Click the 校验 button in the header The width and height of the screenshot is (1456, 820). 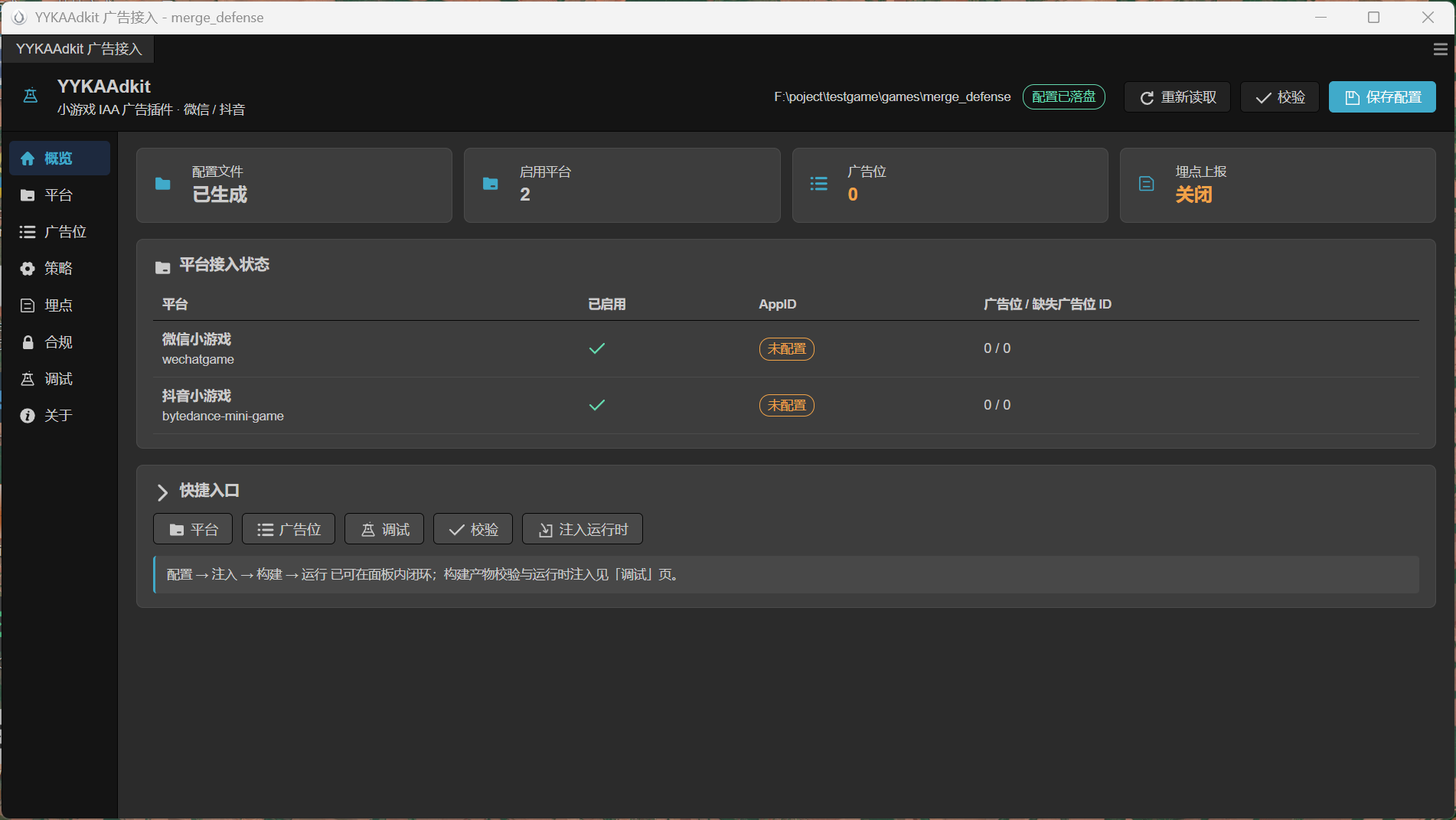(x=1280, y=97)
